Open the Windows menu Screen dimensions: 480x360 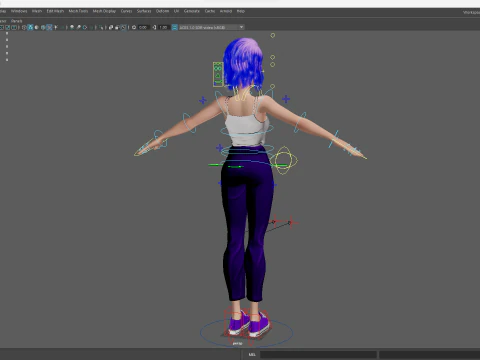click(x=19, y=11)
